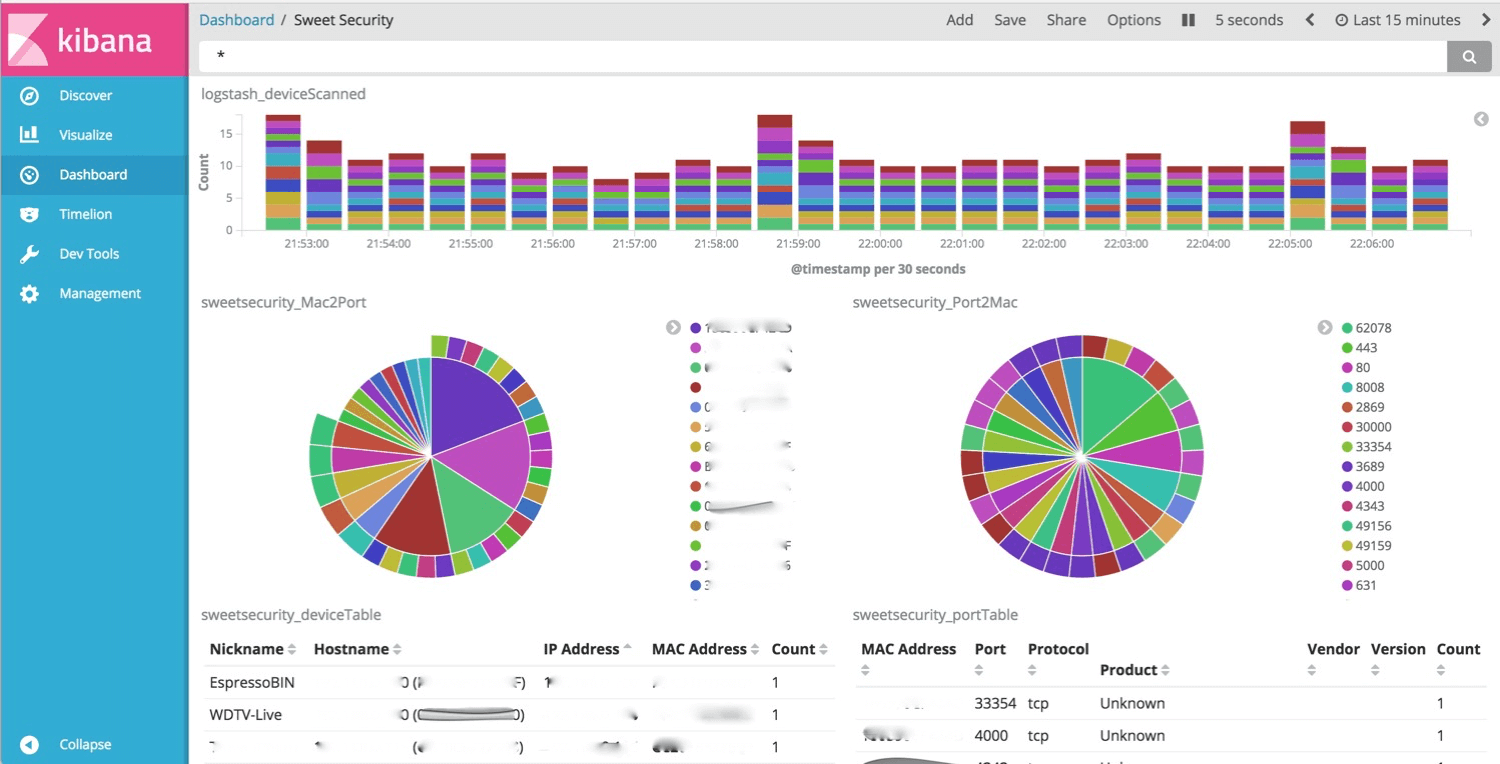This screenshot has height=764, width=1500.
Task: Select legend entry for port 49159
Action: click(1366, 546)
